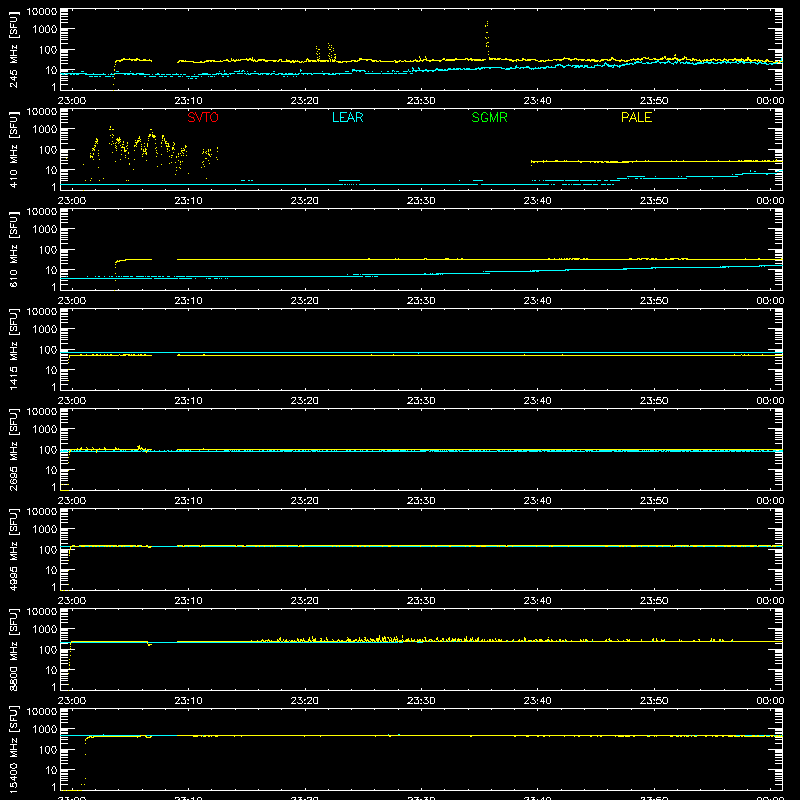Click the 00:00 tick under the 245 MHz plot
Screen dimensions: 800x800
770,101
